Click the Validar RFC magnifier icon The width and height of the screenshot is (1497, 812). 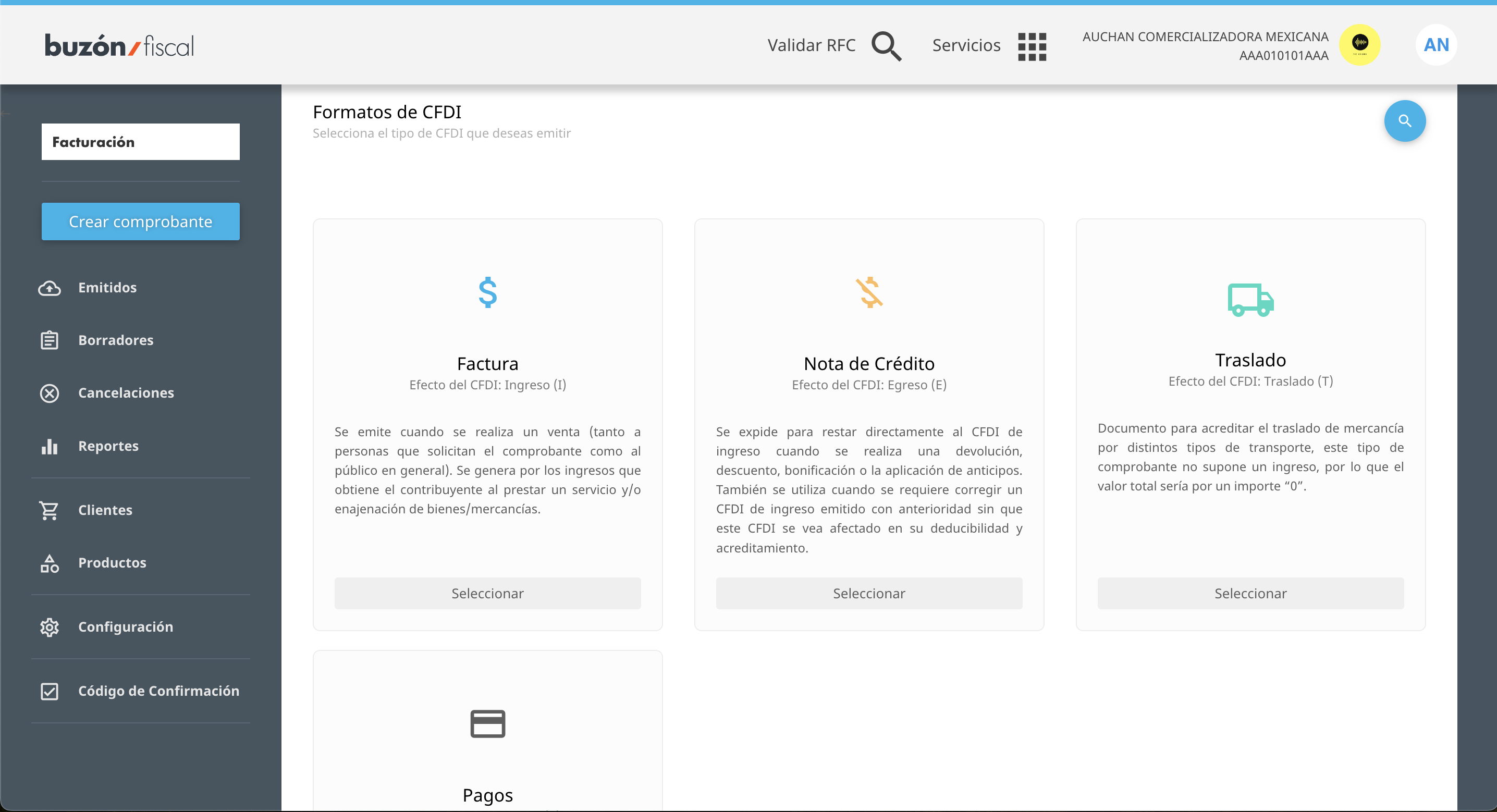point(886,46)
